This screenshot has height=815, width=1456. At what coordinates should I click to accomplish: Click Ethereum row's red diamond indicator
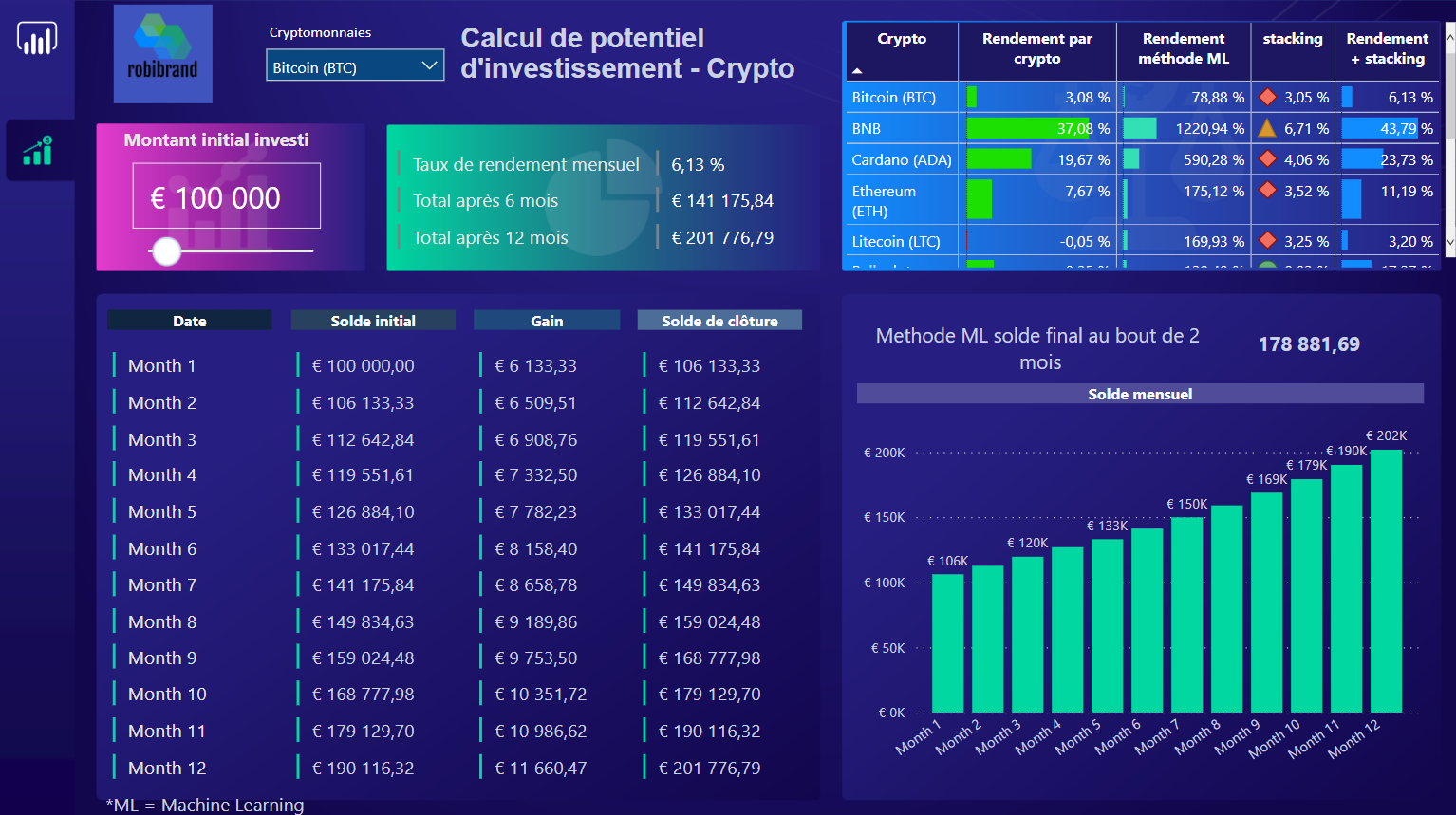[1267, 191]
